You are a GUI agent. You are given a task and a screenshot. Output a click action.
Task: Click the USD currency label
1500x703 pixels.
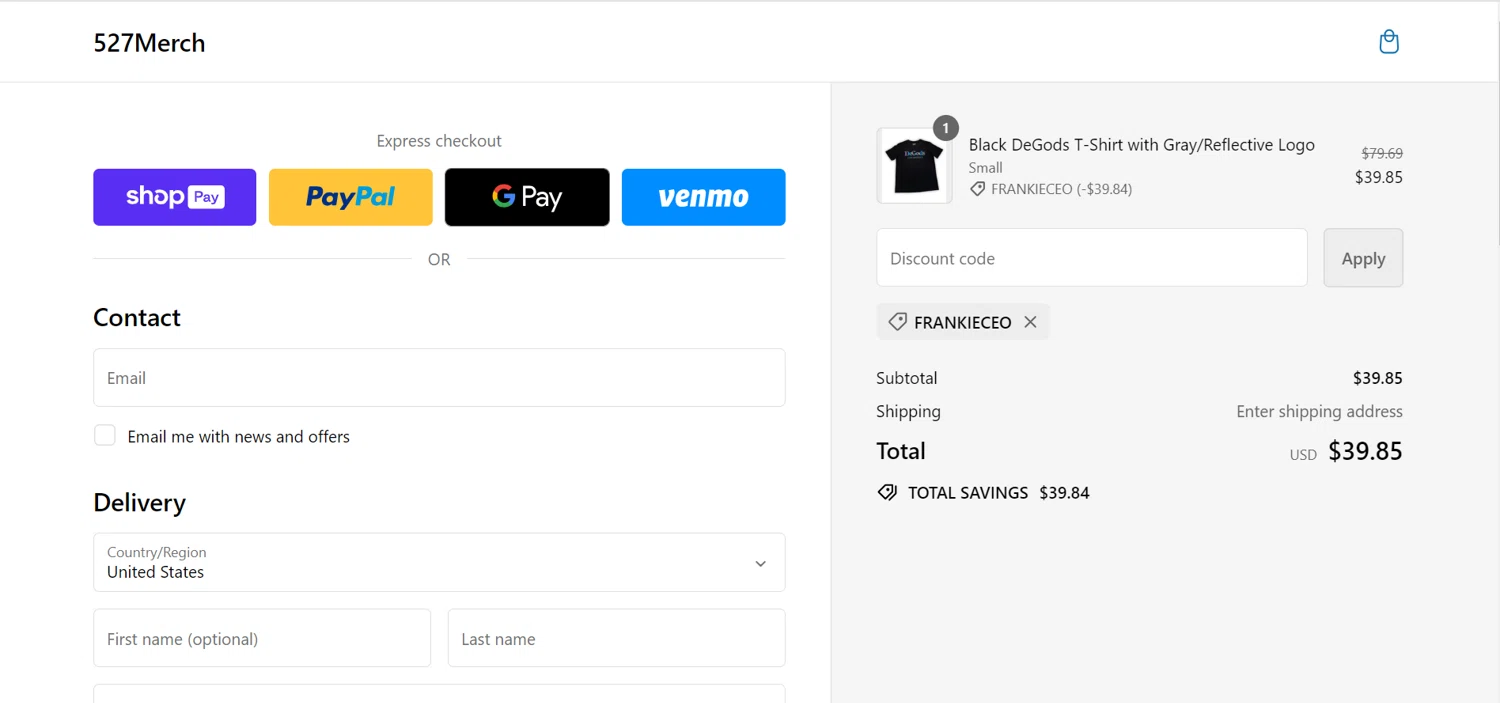point(1303,454)
